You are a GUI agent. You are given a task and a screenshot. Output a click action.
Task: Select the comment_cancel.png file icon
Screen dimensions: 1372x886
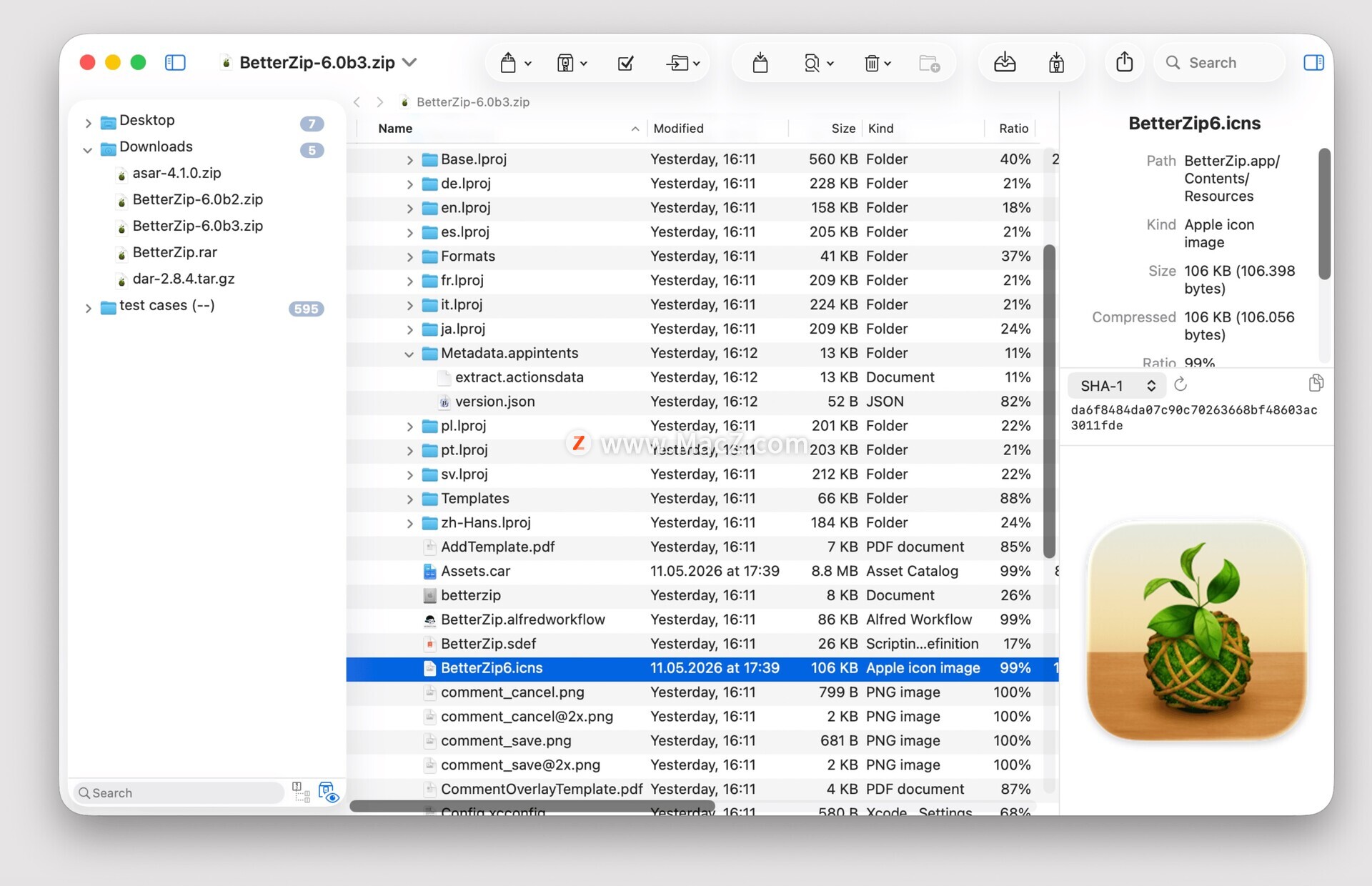[x=429, y=693]
